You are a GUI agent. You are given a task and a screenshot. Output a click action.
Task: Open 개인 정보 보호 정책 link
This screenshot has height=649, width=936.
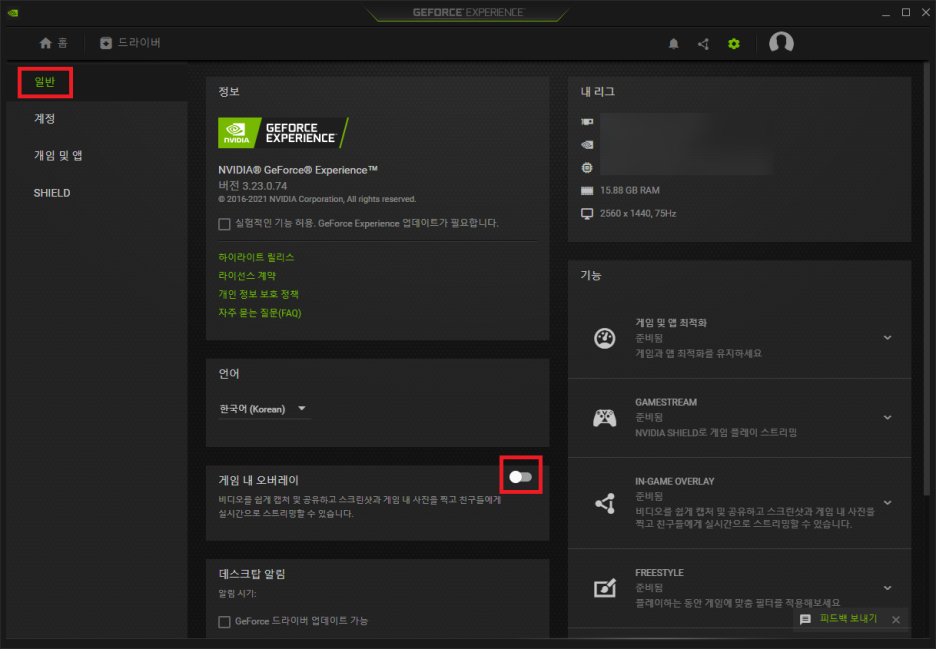pyautogui.click(x=258, y=294)
